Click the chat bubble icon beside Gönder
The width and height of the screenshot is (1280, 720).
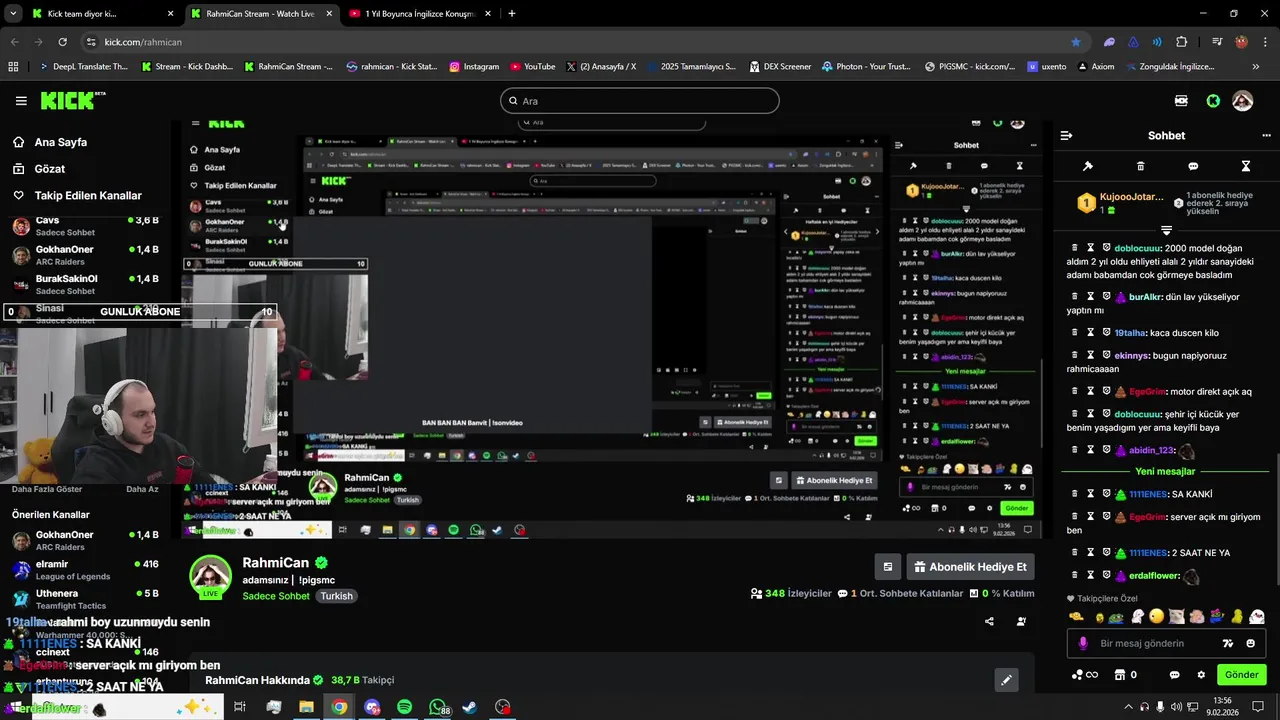tap(1175, 675)
